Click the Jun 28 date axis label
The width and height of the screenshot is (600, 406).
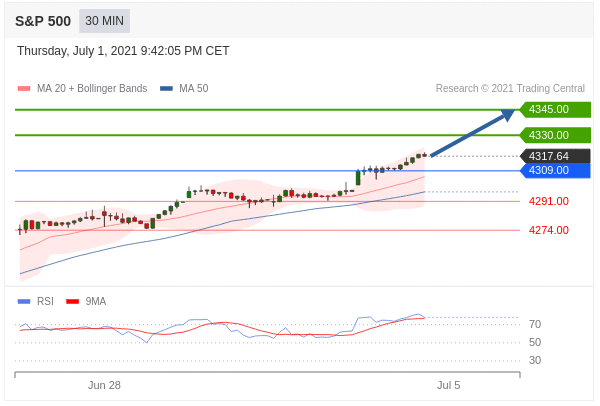tap(104, 385)
